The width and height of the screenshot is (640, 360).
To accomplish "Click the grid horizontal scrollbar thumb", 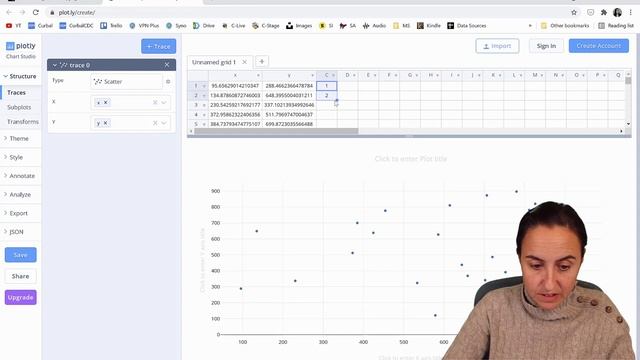I will click(276, 131).
